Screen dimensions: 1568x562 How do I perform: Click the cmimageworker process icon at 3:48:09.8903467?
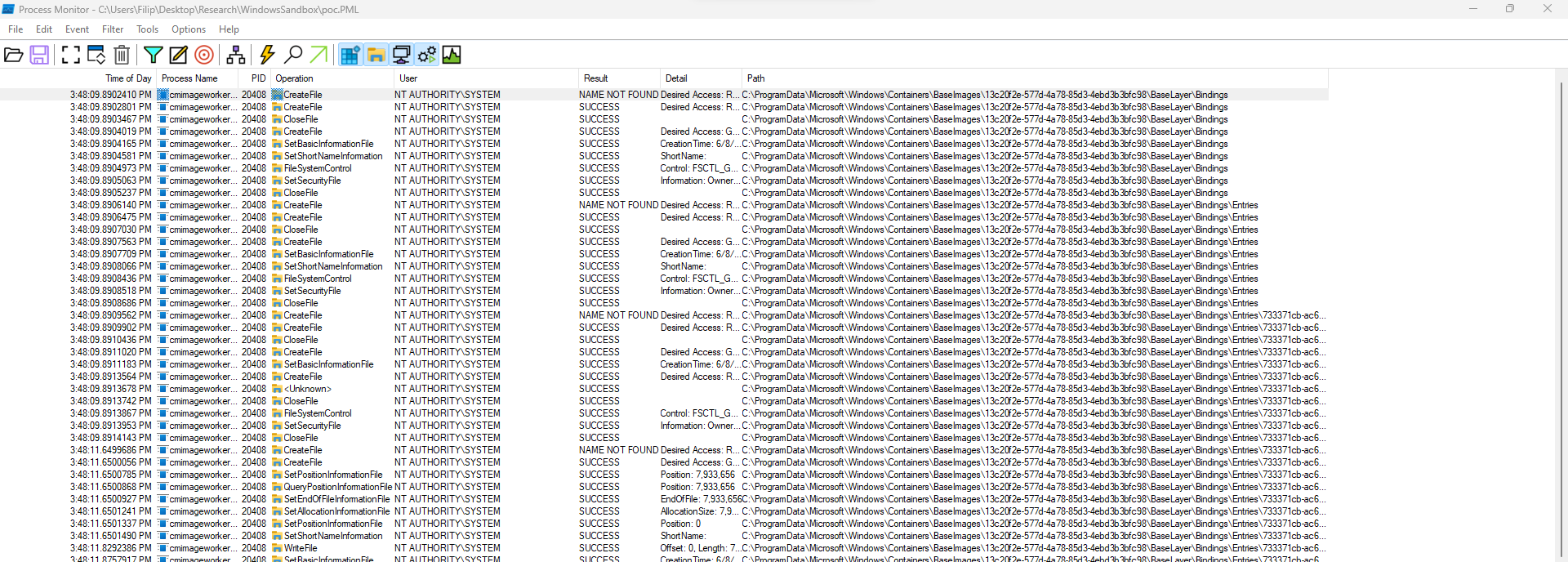click(163, 119)
